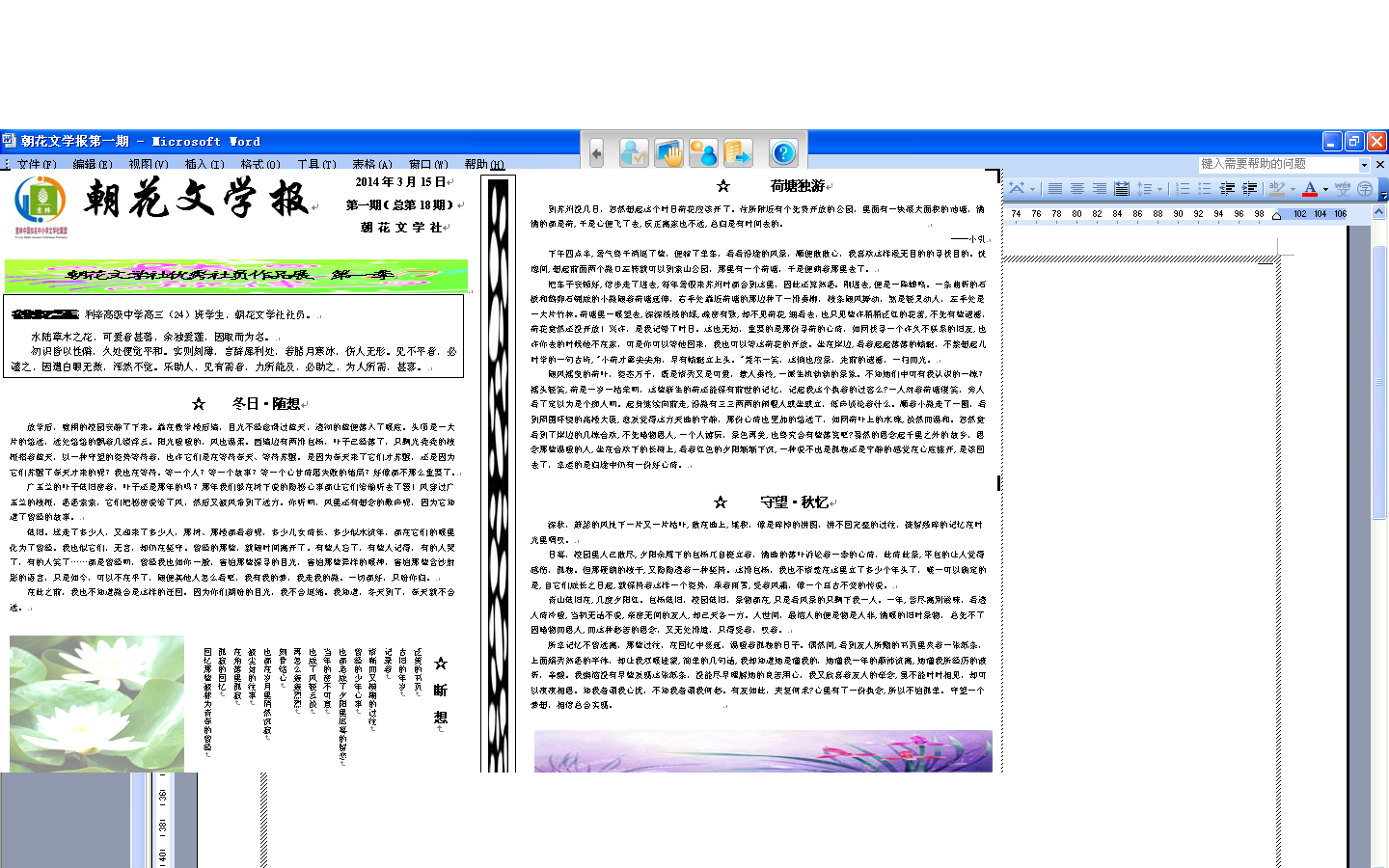
Task: Click the date text 2014年3月15日
Action: pos(400,181)
